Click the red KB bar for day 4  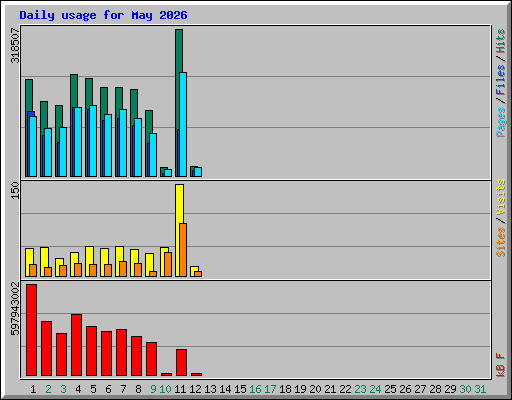point(76,345)
